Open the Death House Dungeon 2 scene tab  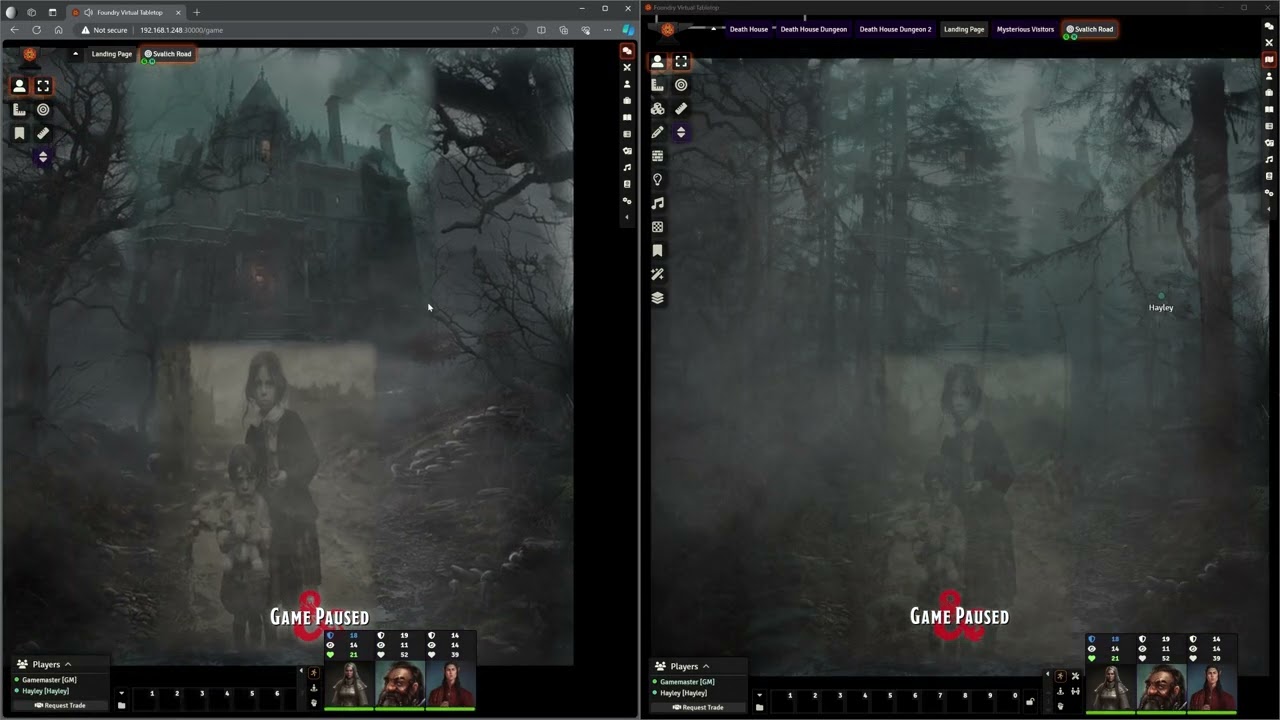pos(895,29)
